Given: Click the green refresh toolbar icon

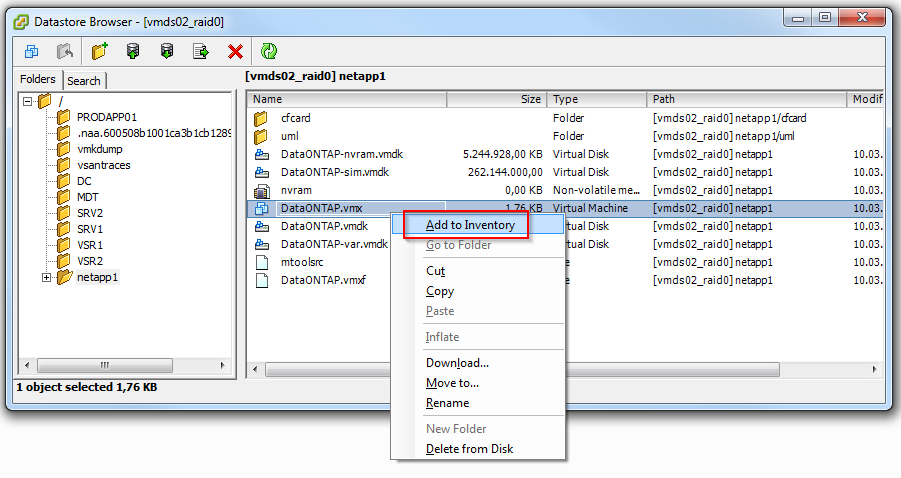Looking at the screenshot, I should (x=268, y=51).
